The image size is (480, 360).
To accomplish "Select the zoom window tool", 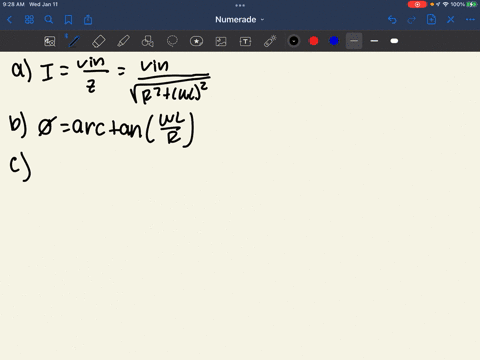I will (x=50, y=41).
